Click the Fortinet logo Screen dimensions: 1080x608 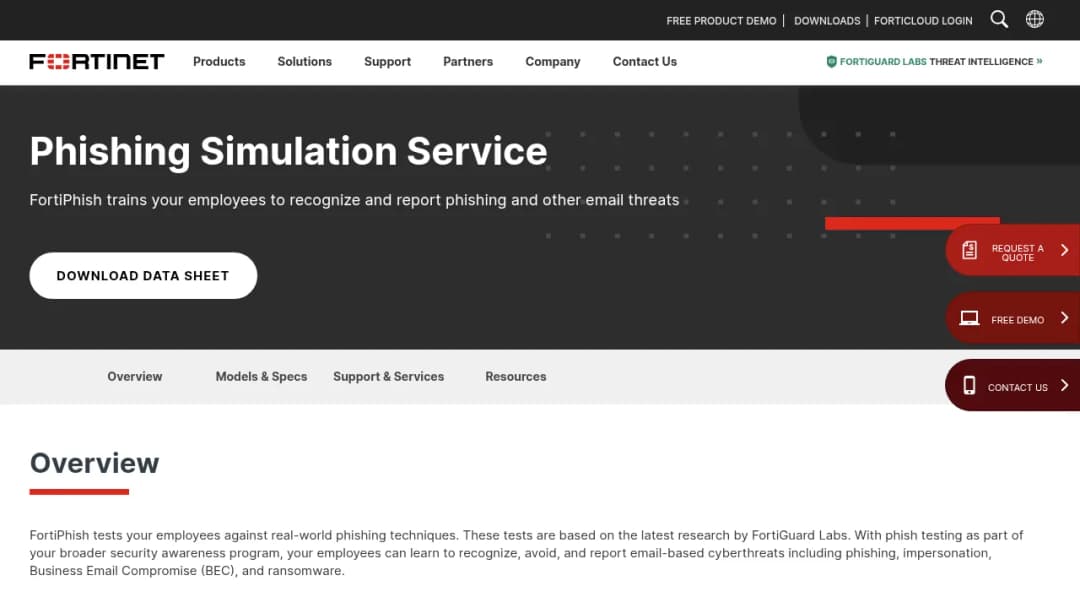pyautogui.click(x=96, y=61)
